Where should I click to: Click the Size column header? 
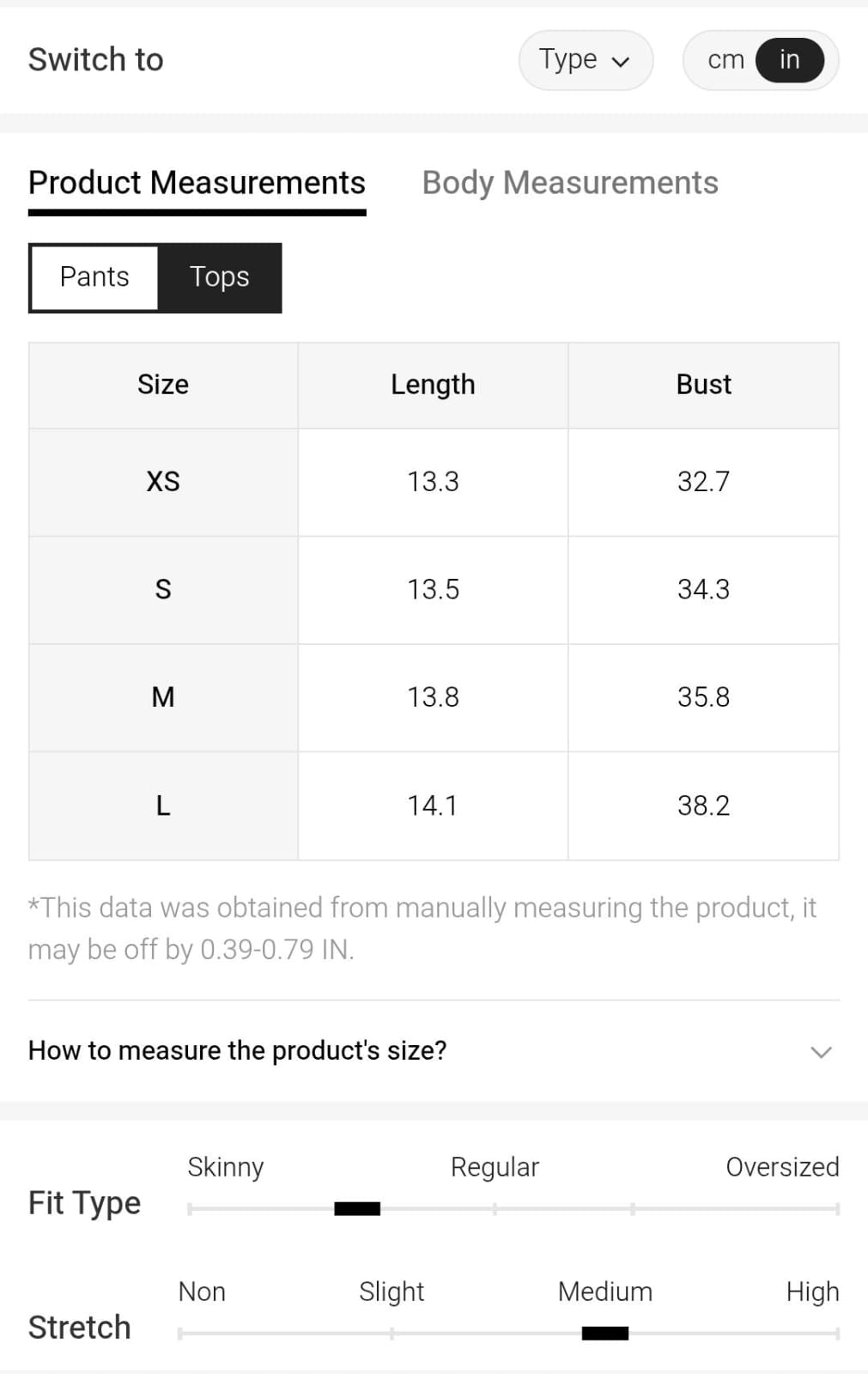[x=163, y=385]
